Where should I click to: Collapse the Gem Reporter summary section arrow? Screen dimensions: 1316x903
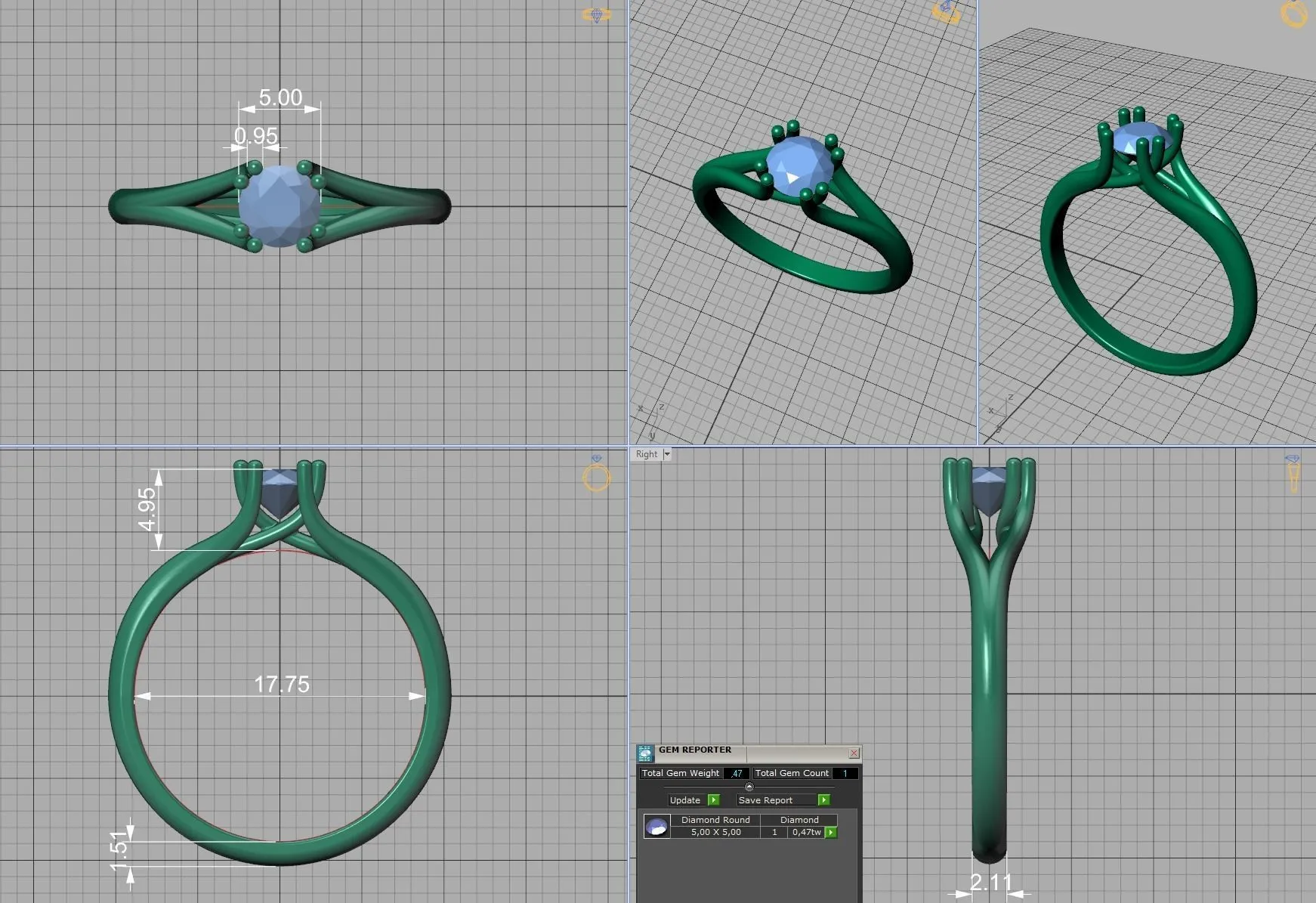pos(749,787)
